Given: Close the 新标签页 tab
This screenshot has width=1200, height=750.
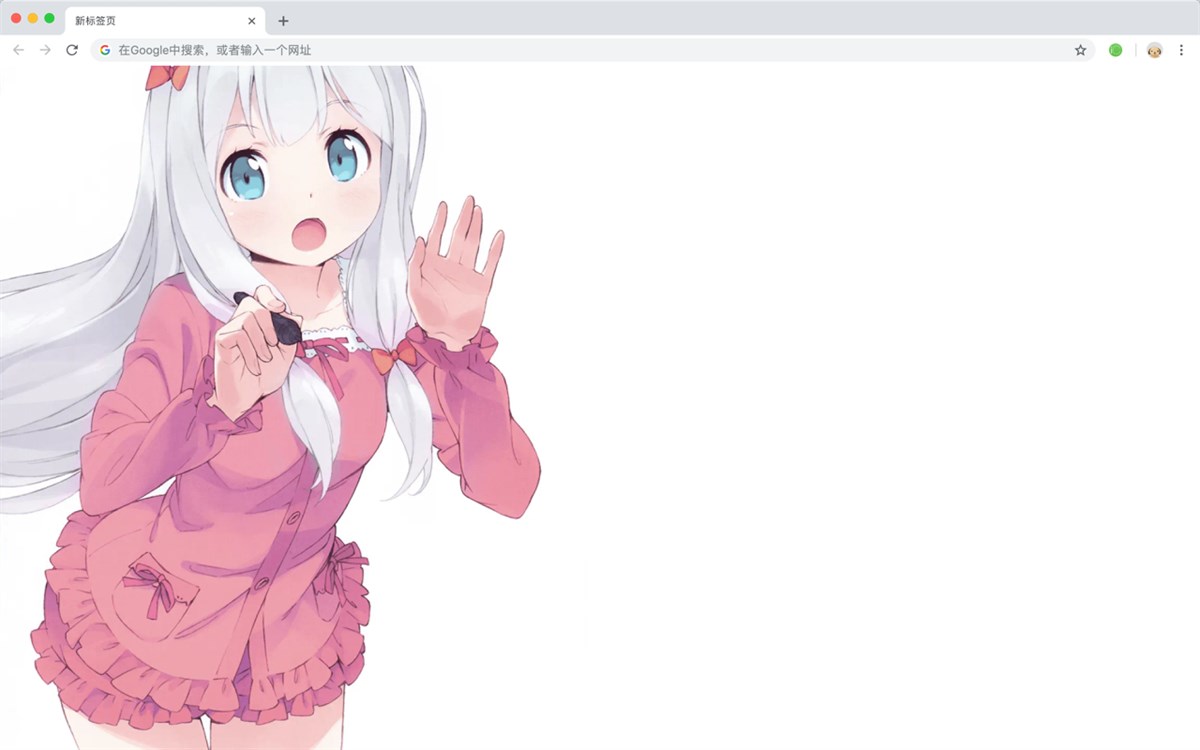Looking at the screenshot, I should [252, 20].
